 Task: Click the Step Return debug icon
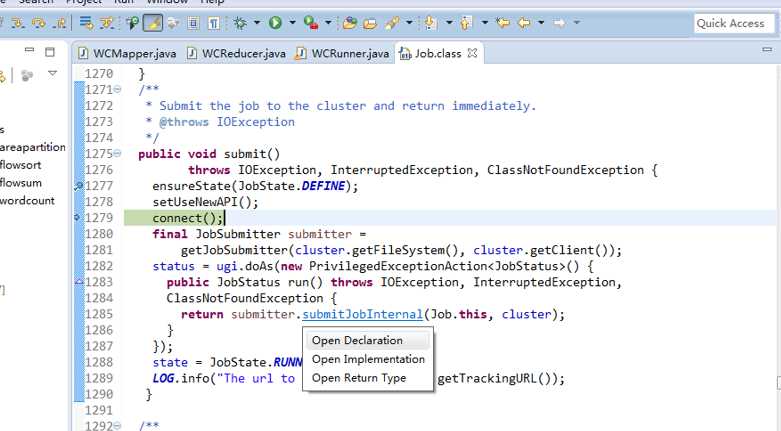point(60,23)
